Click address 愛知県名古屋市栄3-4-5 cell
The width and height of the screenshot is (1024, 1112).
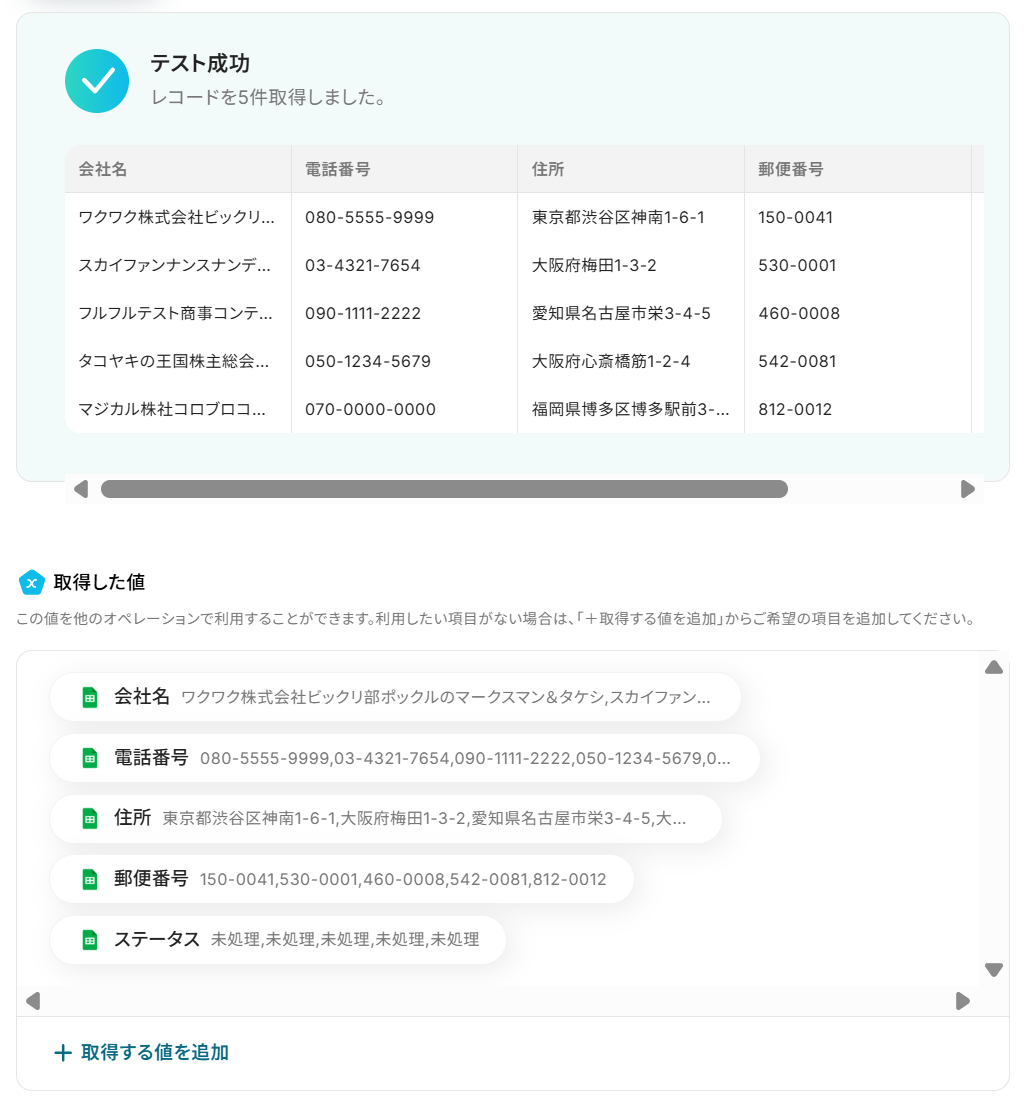pyautogui.click(x=631, y=313)
